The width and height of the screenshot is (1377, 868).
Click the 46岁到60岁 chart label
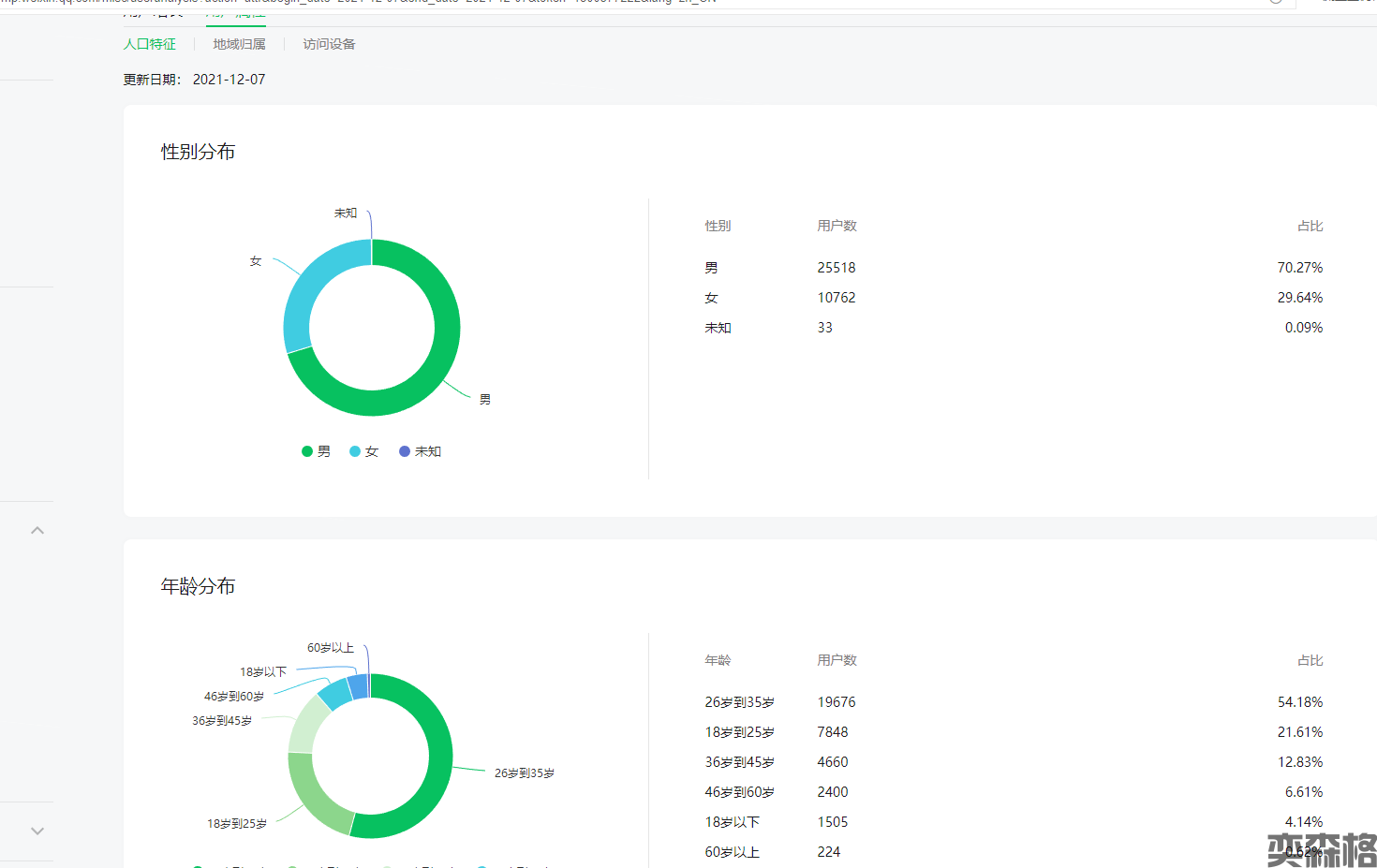tap(234, 697)
